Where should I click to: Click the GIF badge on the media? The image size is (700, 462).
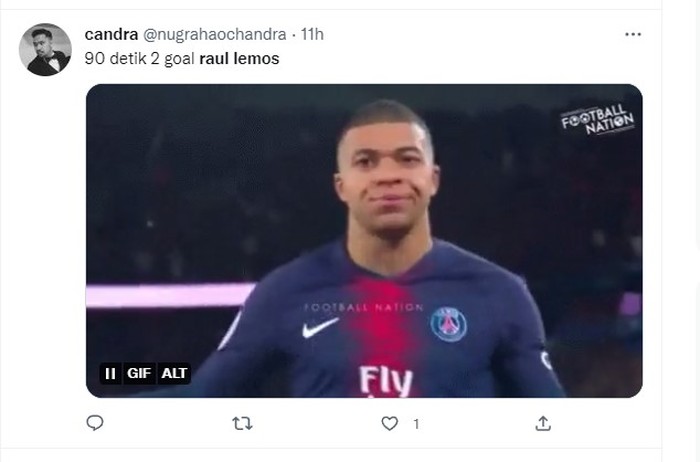pyautogui.click(x=139, y=374)
